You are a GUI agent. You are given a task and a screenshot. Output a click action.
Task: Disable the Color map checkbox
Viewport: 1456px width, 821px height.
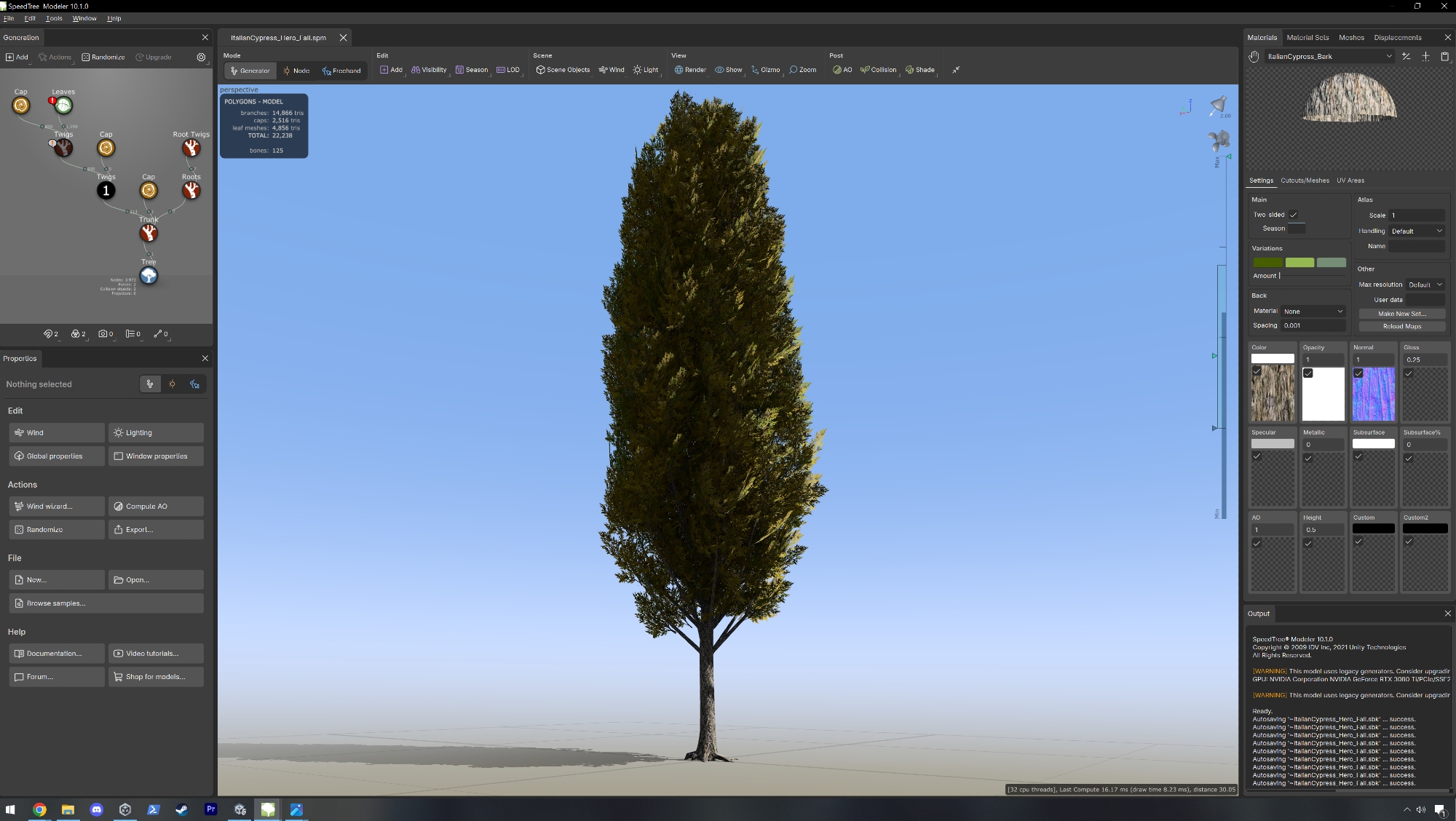pyautogui.click(x=1257, y=372)
